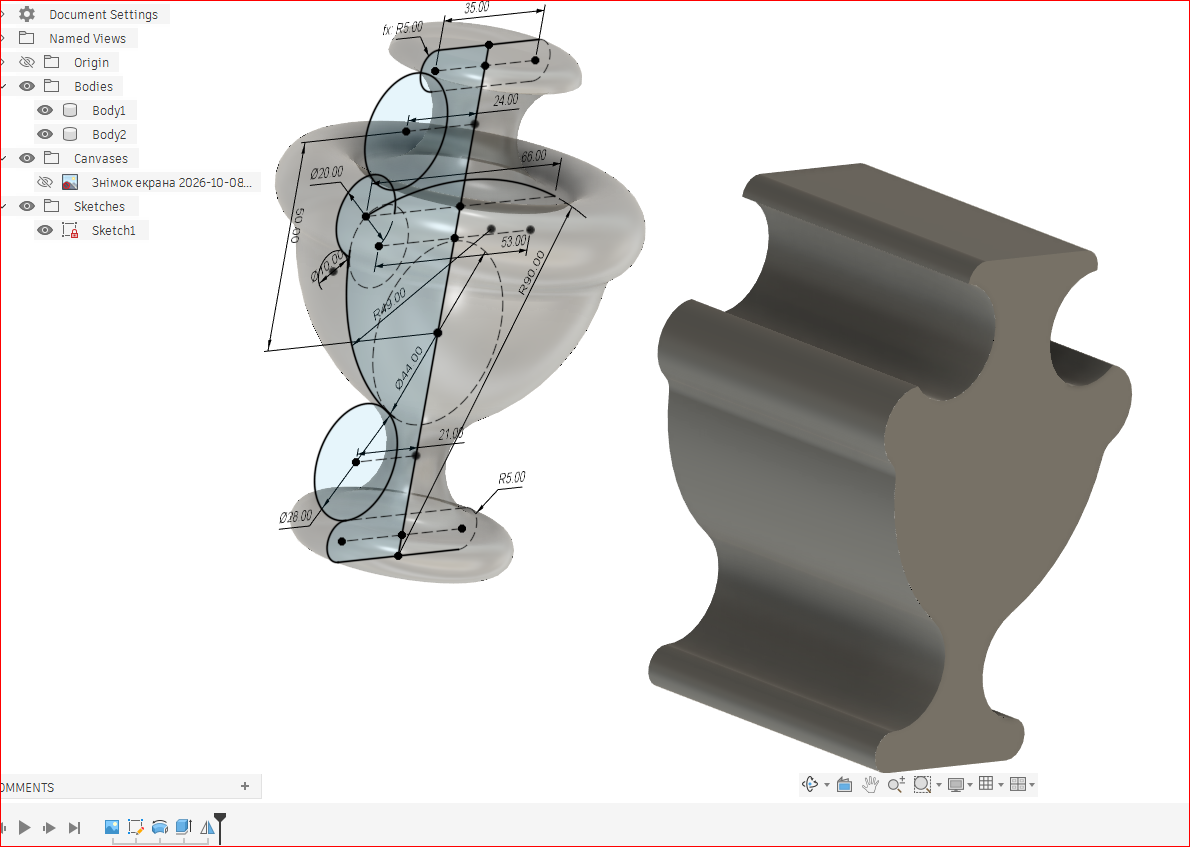
Task: Click the Body1 cylinder icon
Action: click(70, 110)
